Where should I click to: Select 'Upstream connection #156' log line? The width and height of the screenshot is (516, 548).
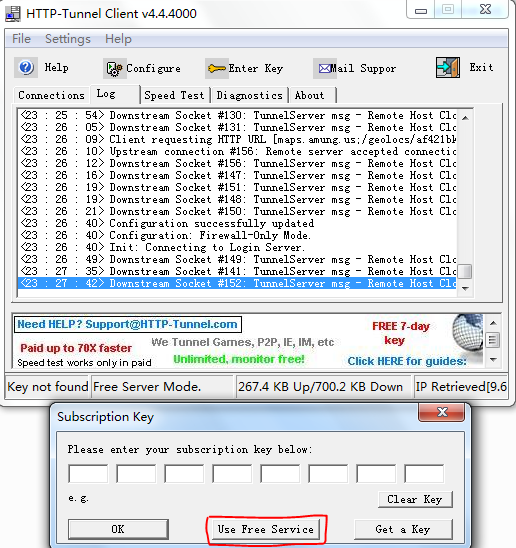[237, 151]
